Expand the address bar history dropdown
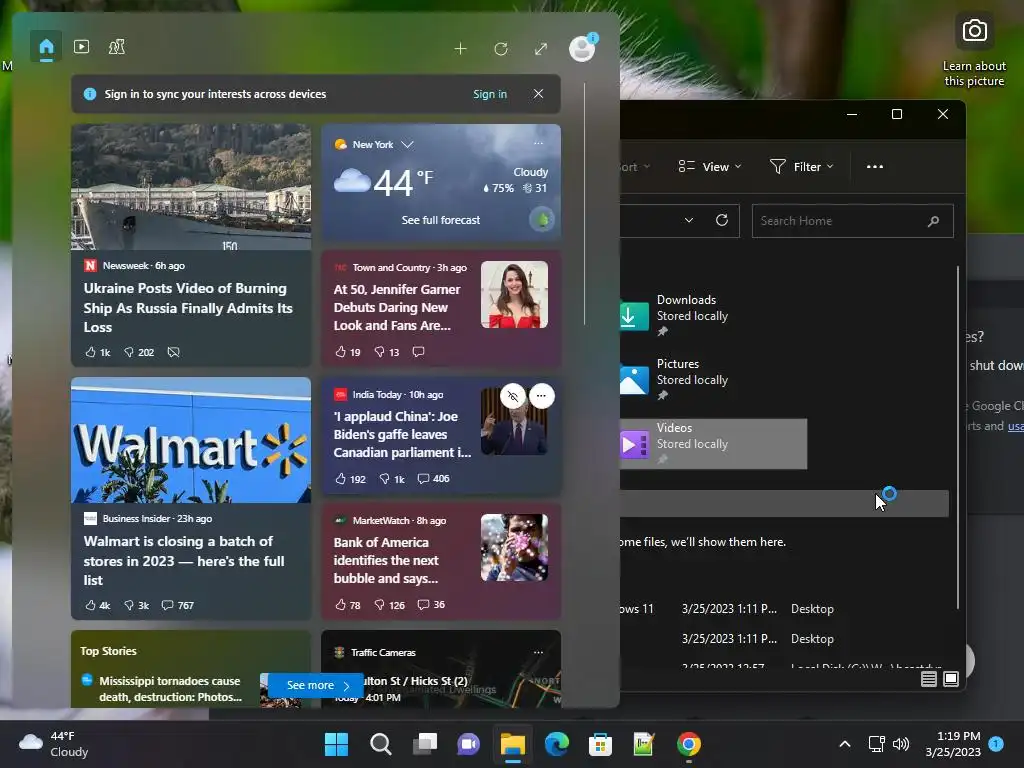This screenshot has width=1024, height=768. tap(688, 220)
